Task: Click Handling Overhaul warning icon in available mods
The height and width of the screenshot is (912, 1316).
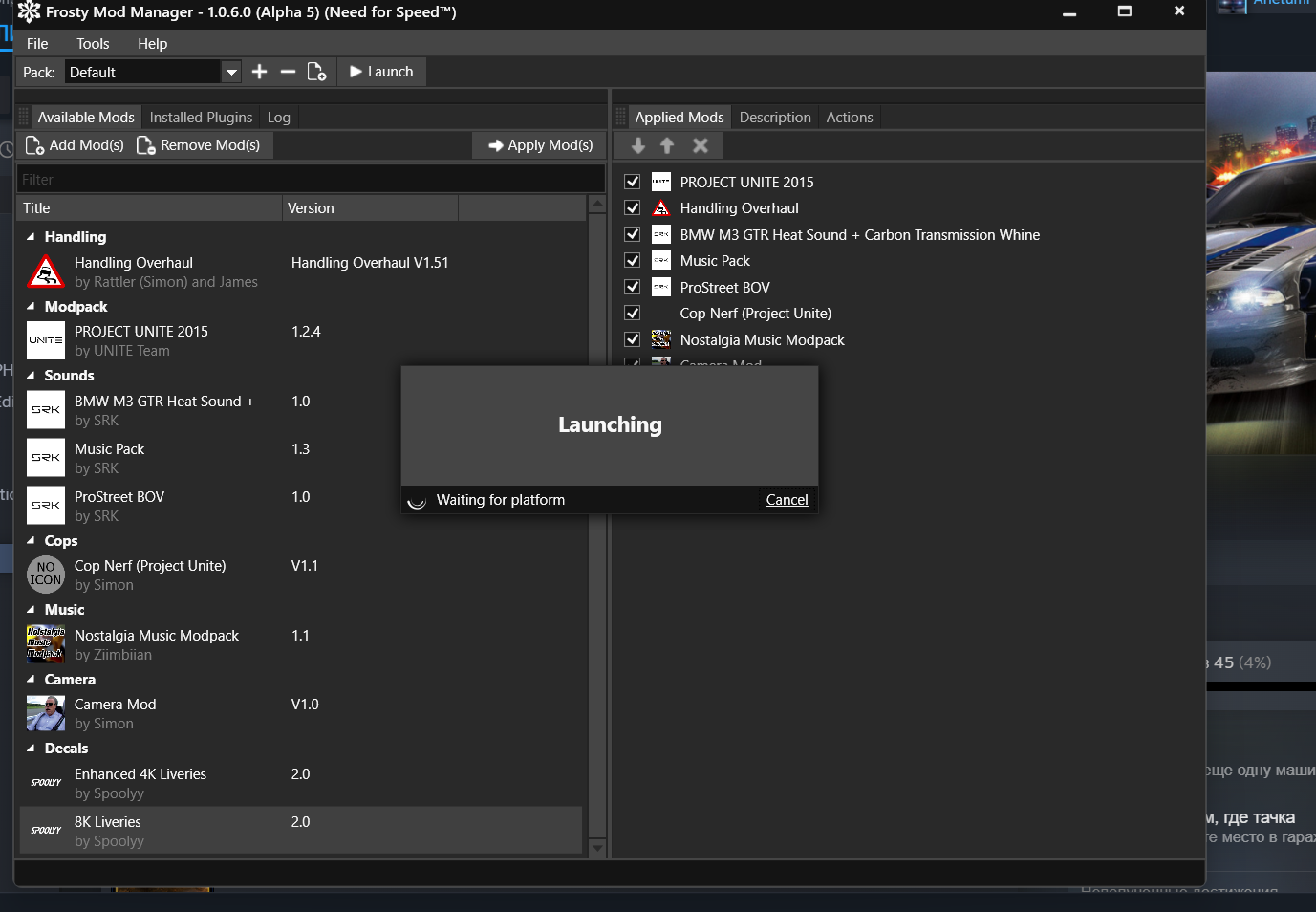Action: pos(45,271)
